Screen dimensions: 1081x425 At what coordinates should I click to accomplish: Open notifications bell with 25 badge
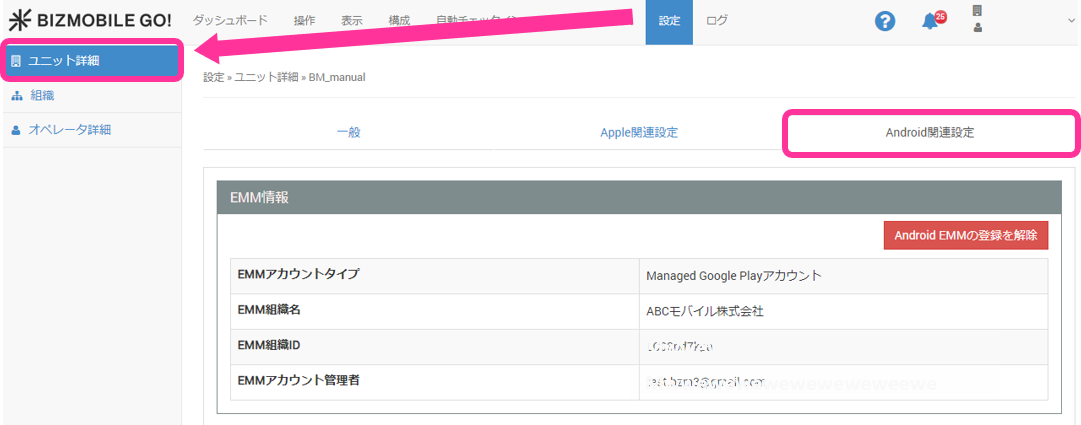[931, 21]
